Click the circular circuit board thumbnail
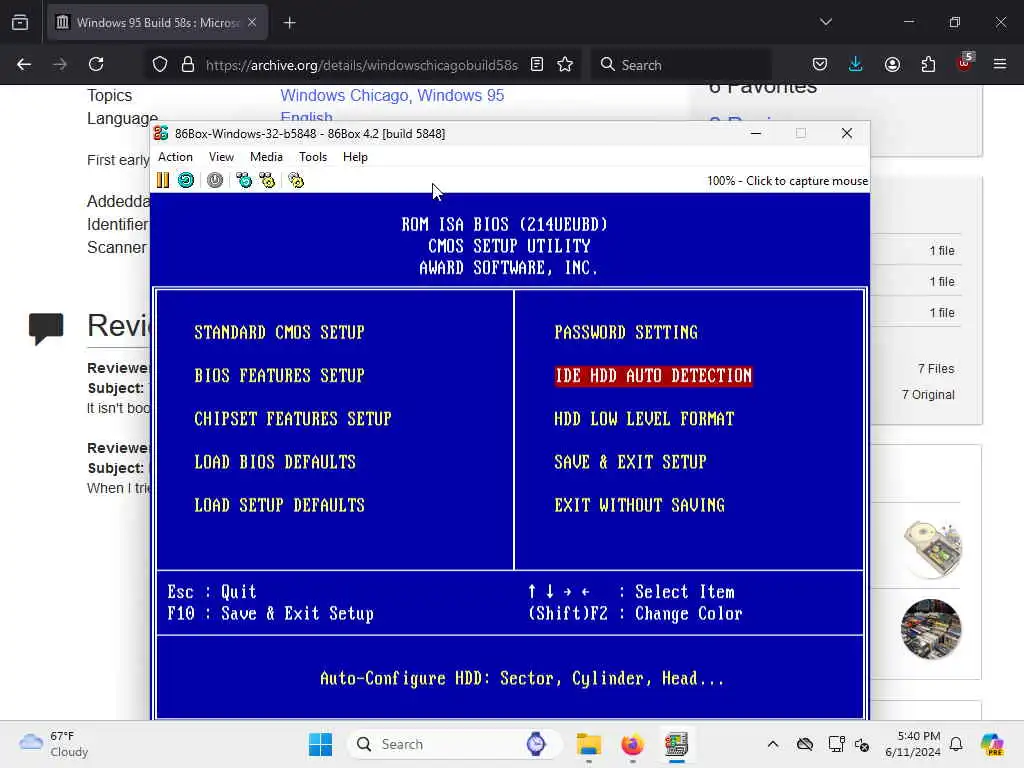Screen dimensions: 1024x768 [x=932, y=629]
